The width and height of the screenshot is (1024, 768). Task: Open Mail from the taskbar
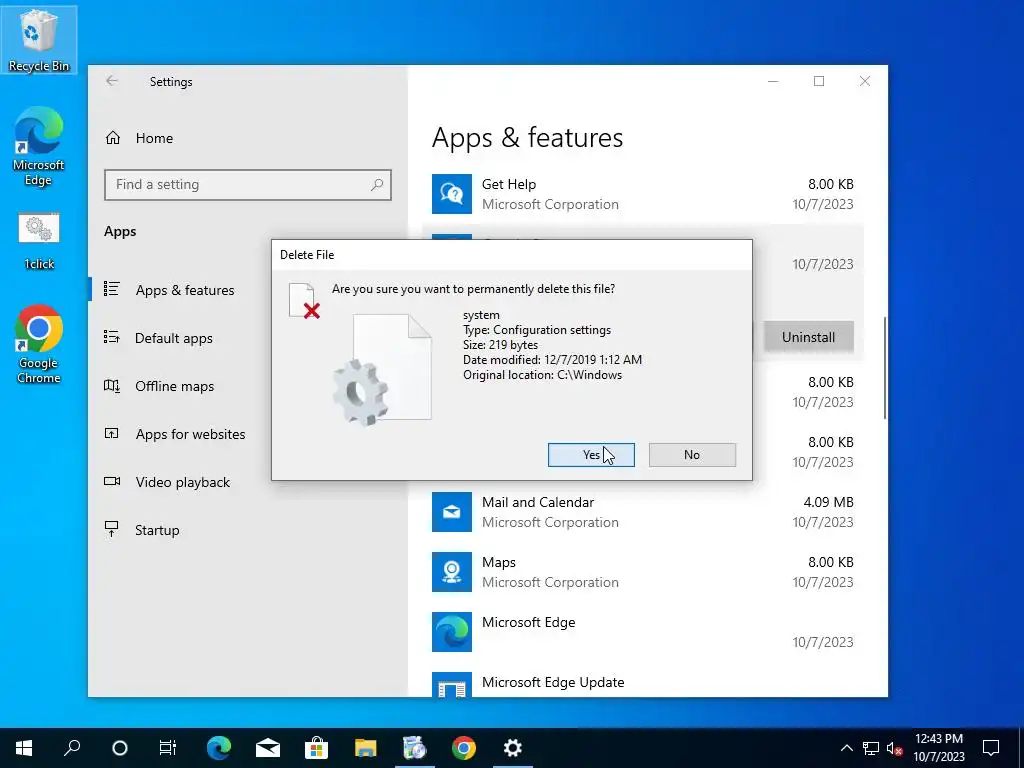[268, 748]
